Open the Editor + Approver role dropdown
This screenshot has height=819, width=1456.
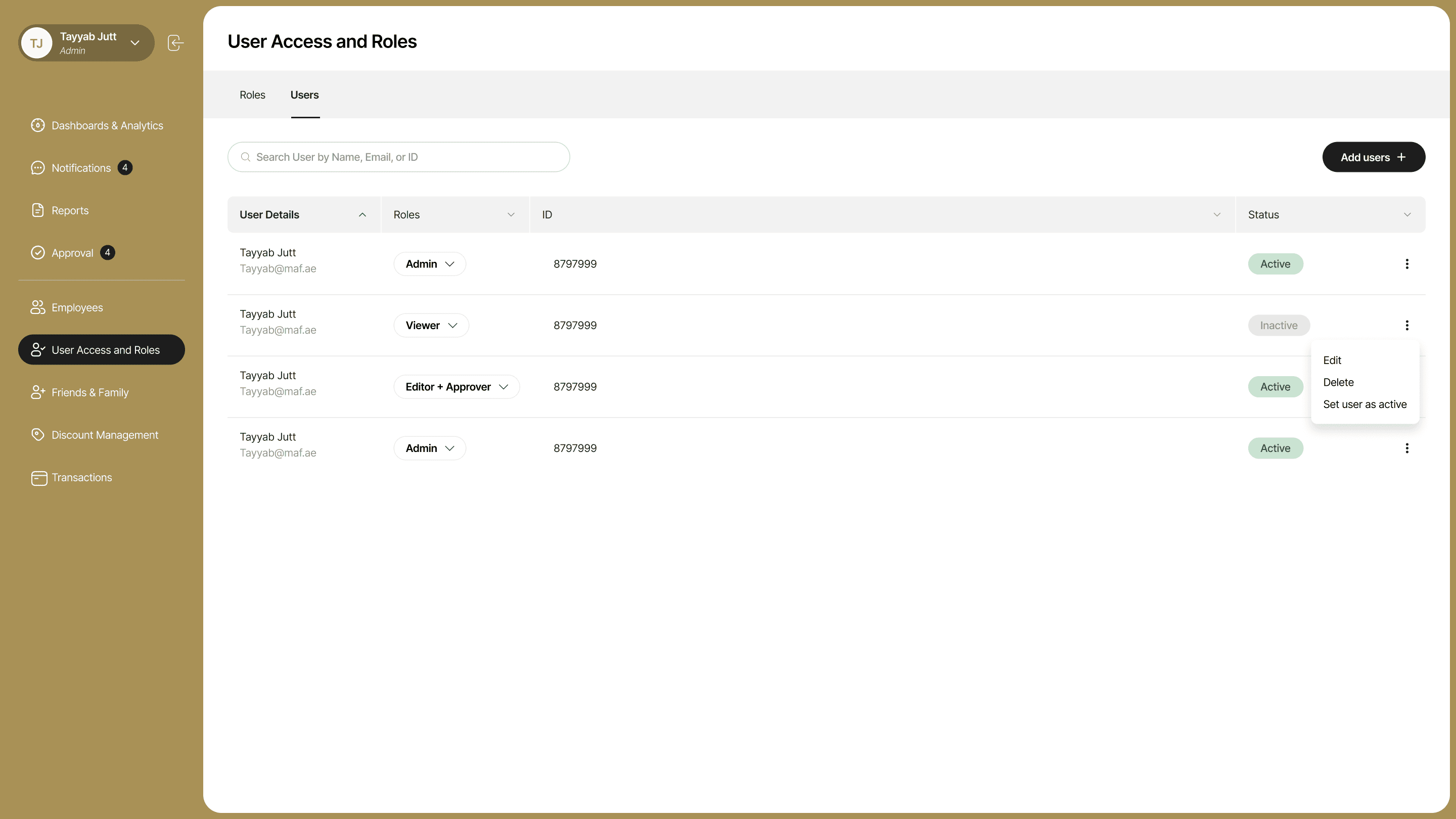coord(457,387)
